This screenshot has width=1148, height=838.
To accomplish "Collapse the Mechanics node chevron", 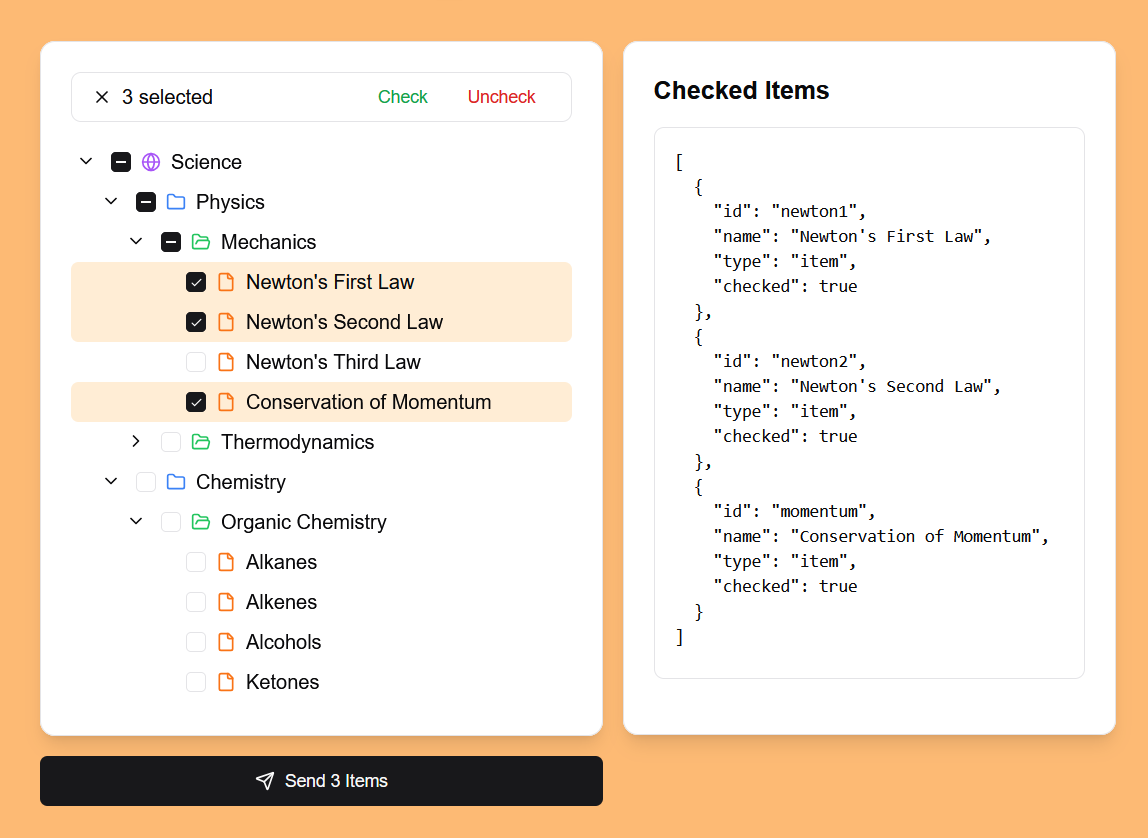I will (x=136, y=241).
